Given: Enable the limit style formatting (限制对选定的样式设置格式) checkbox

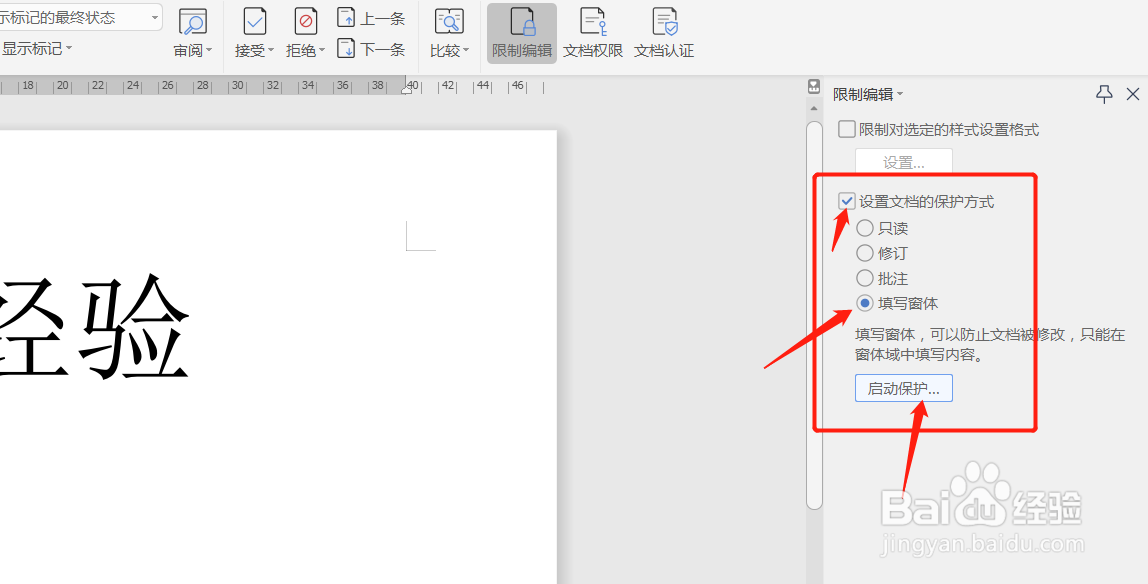Looking at the screenshot, I should (x=846, y=130).
